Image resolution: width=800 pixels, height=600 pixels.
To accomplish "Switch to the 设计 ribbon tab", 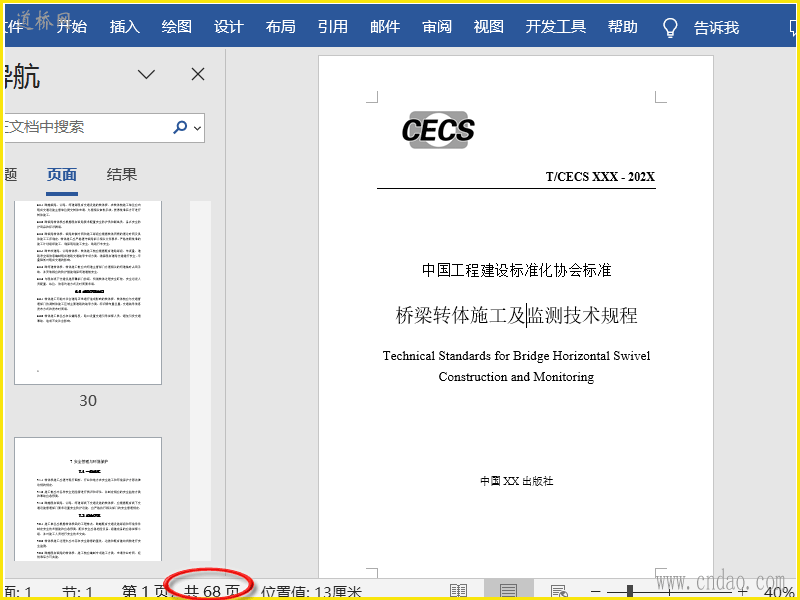I will (x=229, y=27).
